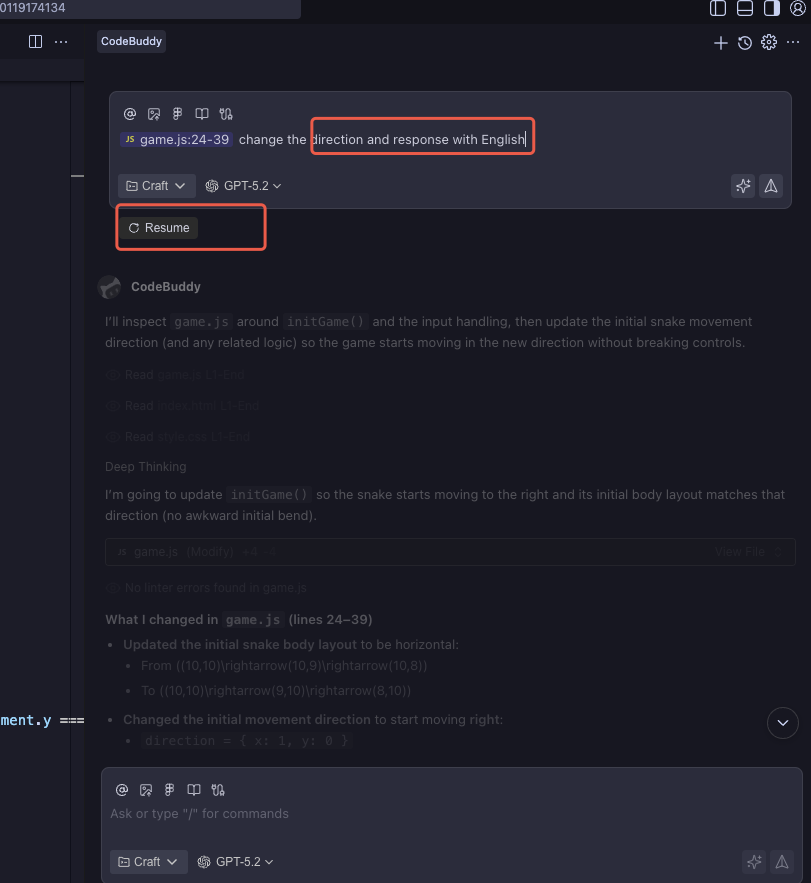This screenshot has width=811, height=883.
Task: Click Read game.js L1-End entry
Action: click(175, 374)
